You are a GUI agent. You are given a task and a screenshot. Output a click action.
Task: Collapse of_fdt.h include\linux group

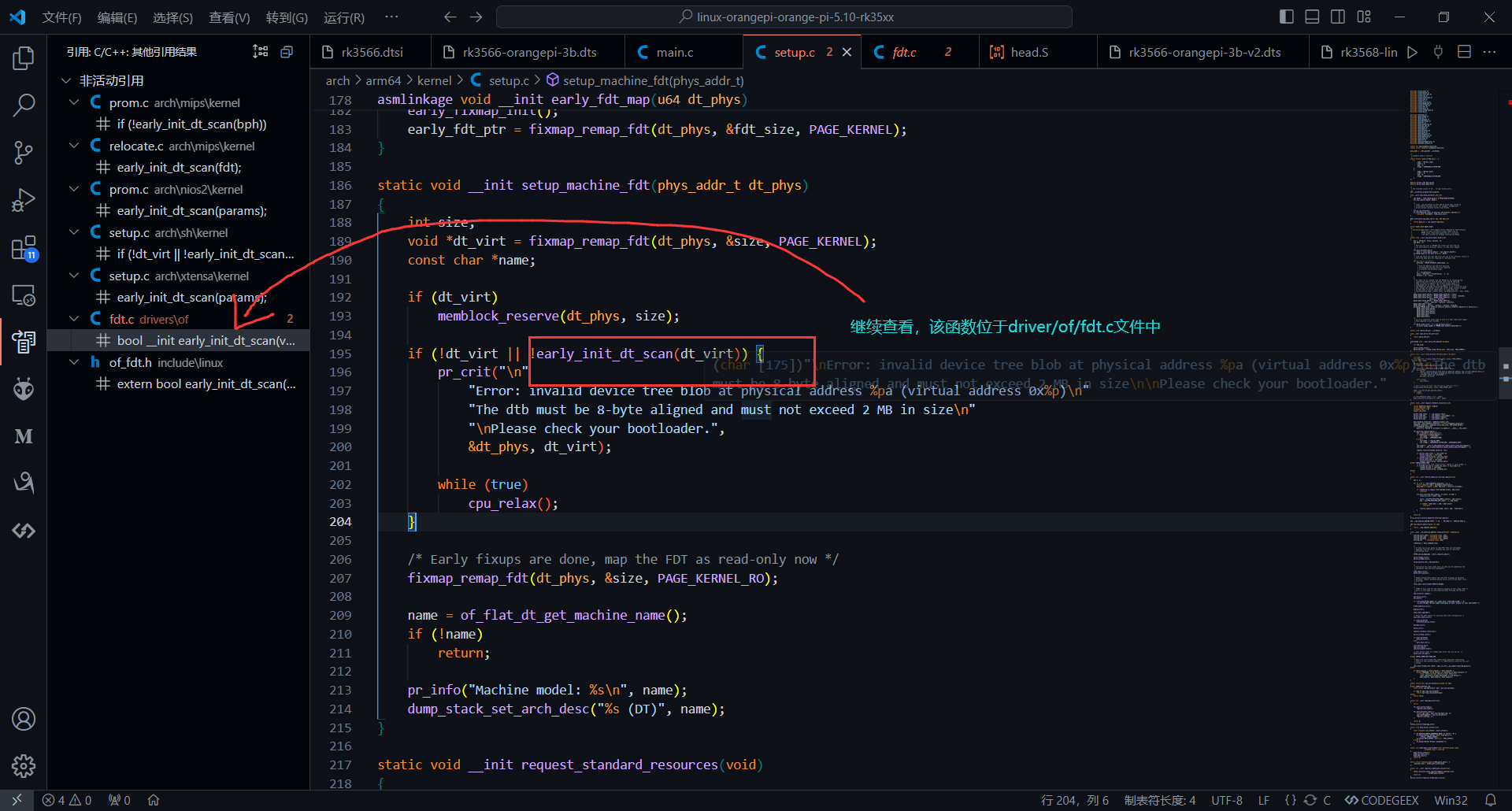click(74, 362)
